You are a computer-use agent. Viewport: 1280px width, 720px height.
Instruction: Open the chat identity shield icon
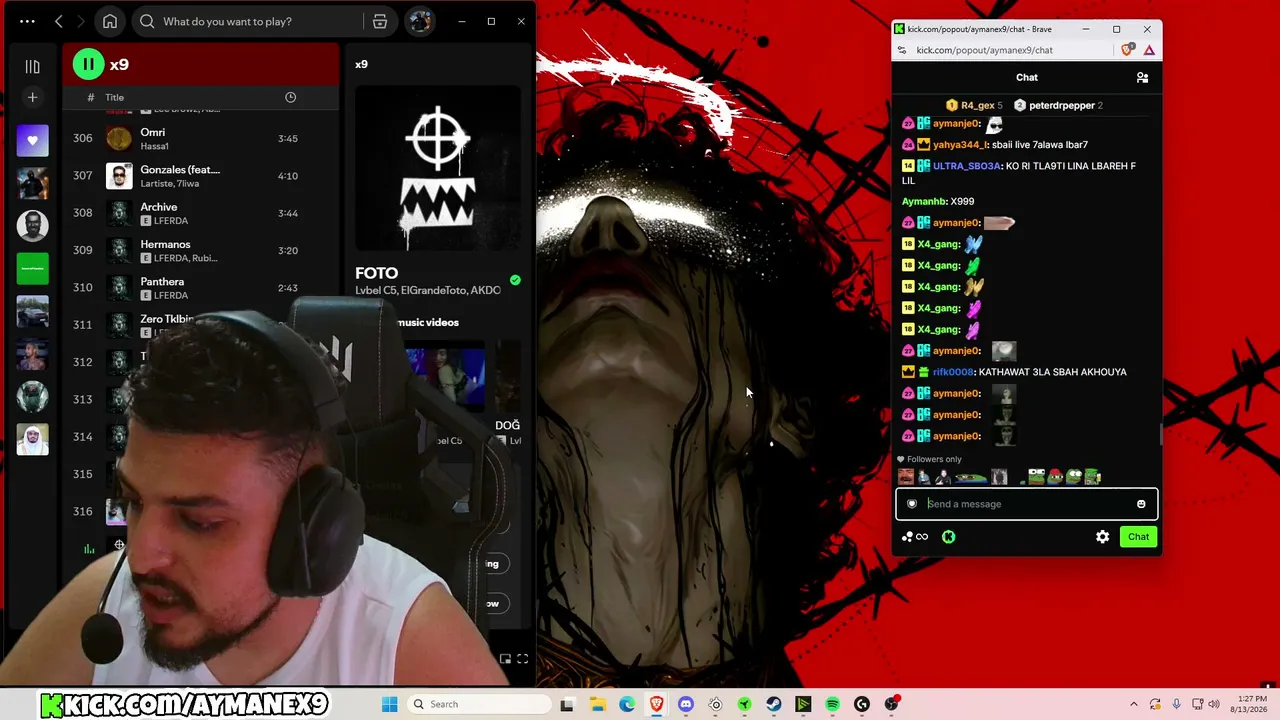912,504
